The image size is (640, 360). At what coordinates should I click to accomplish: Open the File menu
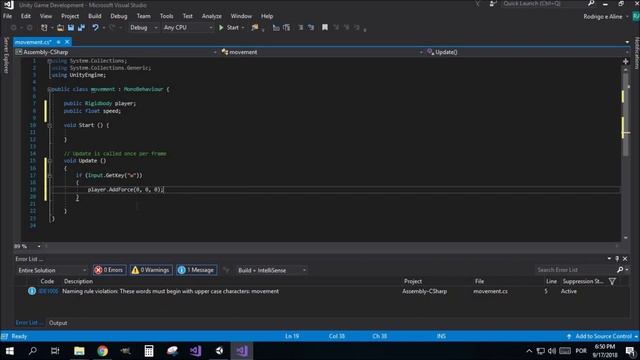(x=7, y=16)
